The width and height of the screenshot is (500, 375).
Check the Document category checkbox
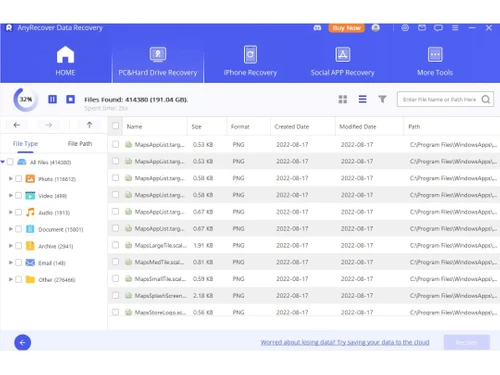(18, 229)
